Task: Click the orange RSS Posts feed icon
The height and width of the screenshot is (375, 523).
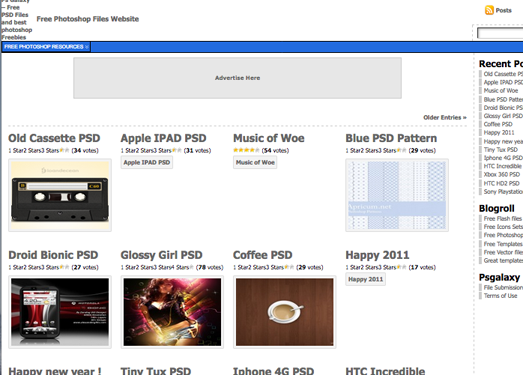Action: pos(489,10)
